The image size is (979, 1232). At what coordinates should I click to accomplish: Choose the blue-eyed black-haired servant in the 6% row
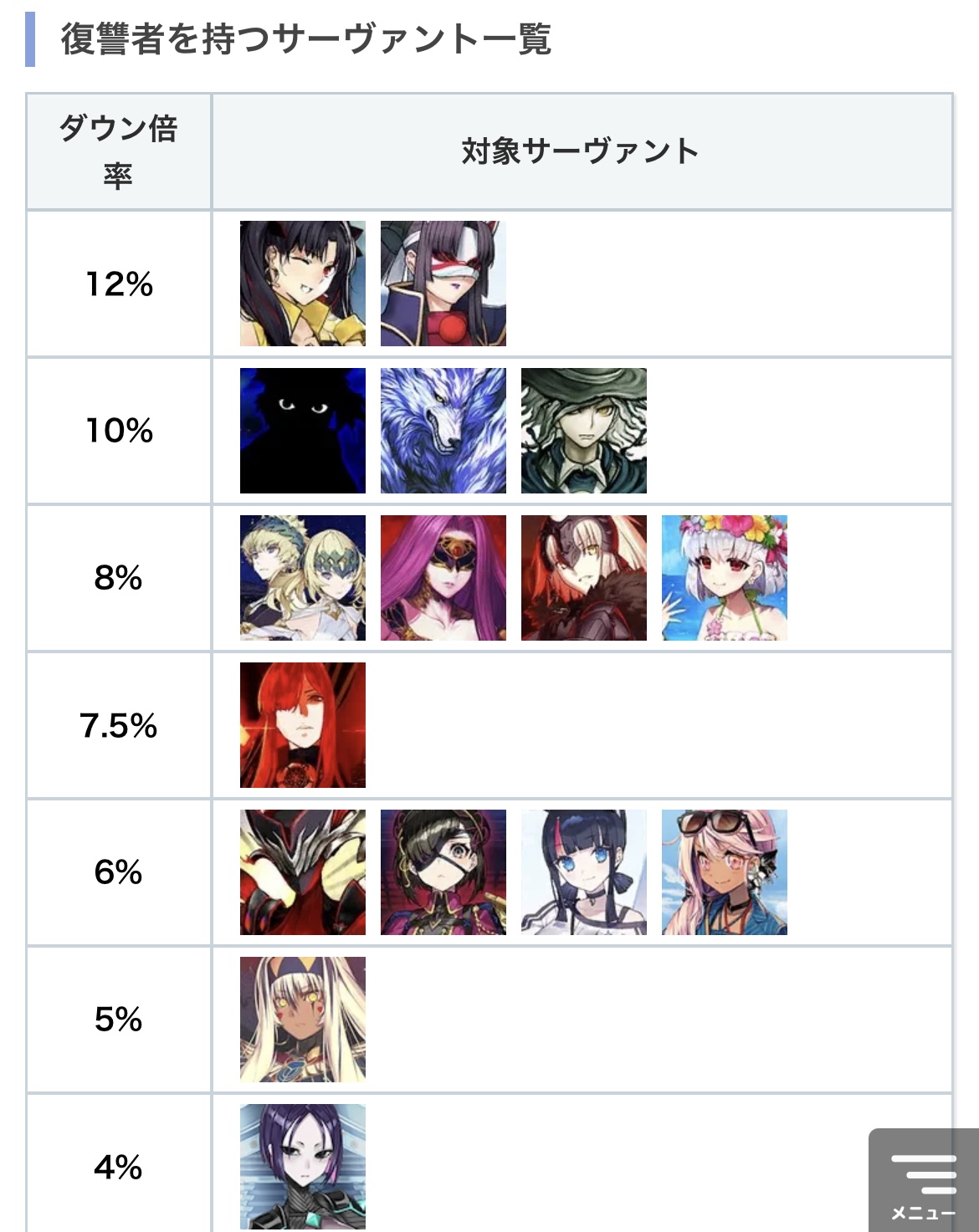[x=584, y=872]
